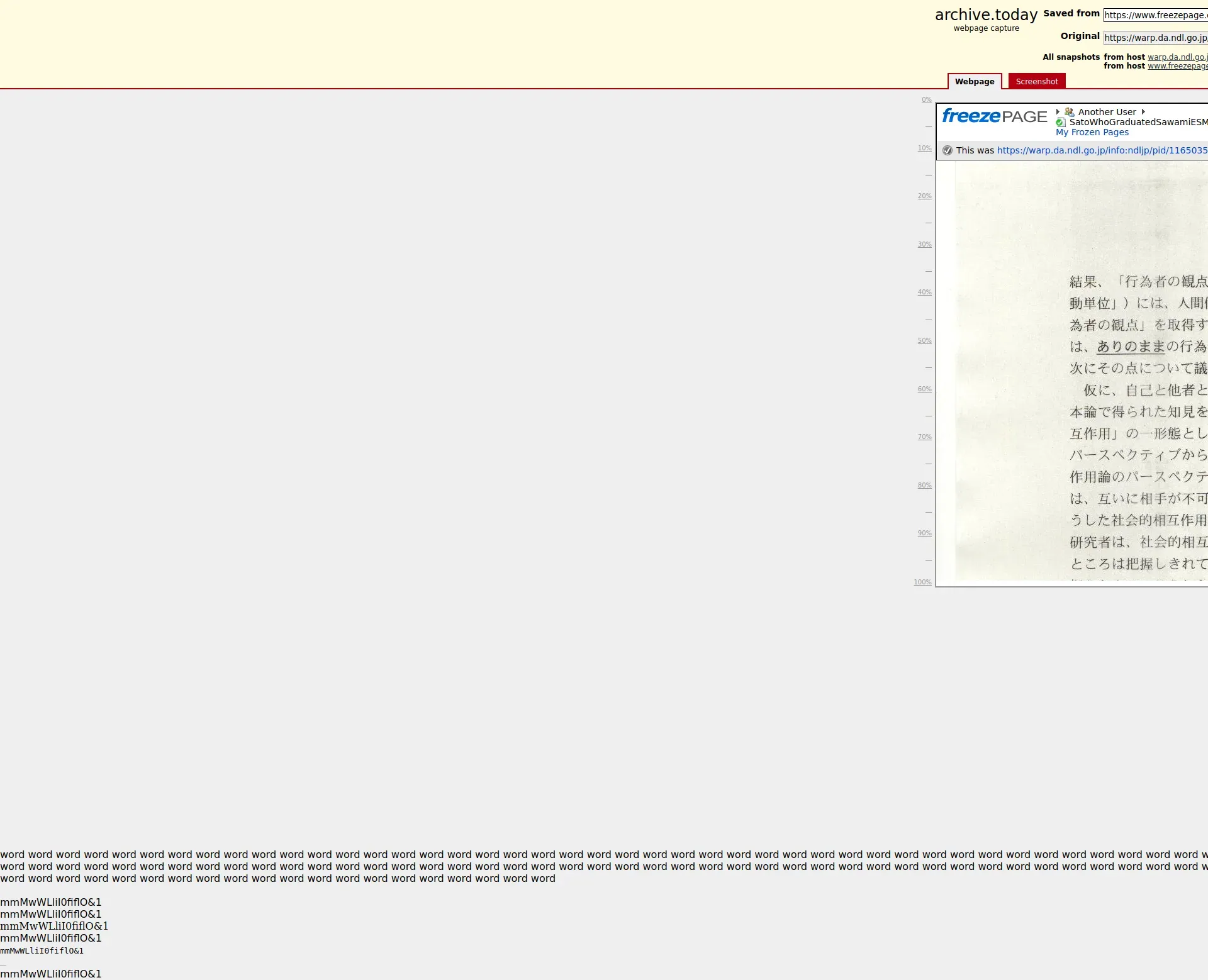The width and height of the screenshot is (1208, 980).
Task: Open the www.freezepage host snapshots link
Action: (x=1177, y=66)
